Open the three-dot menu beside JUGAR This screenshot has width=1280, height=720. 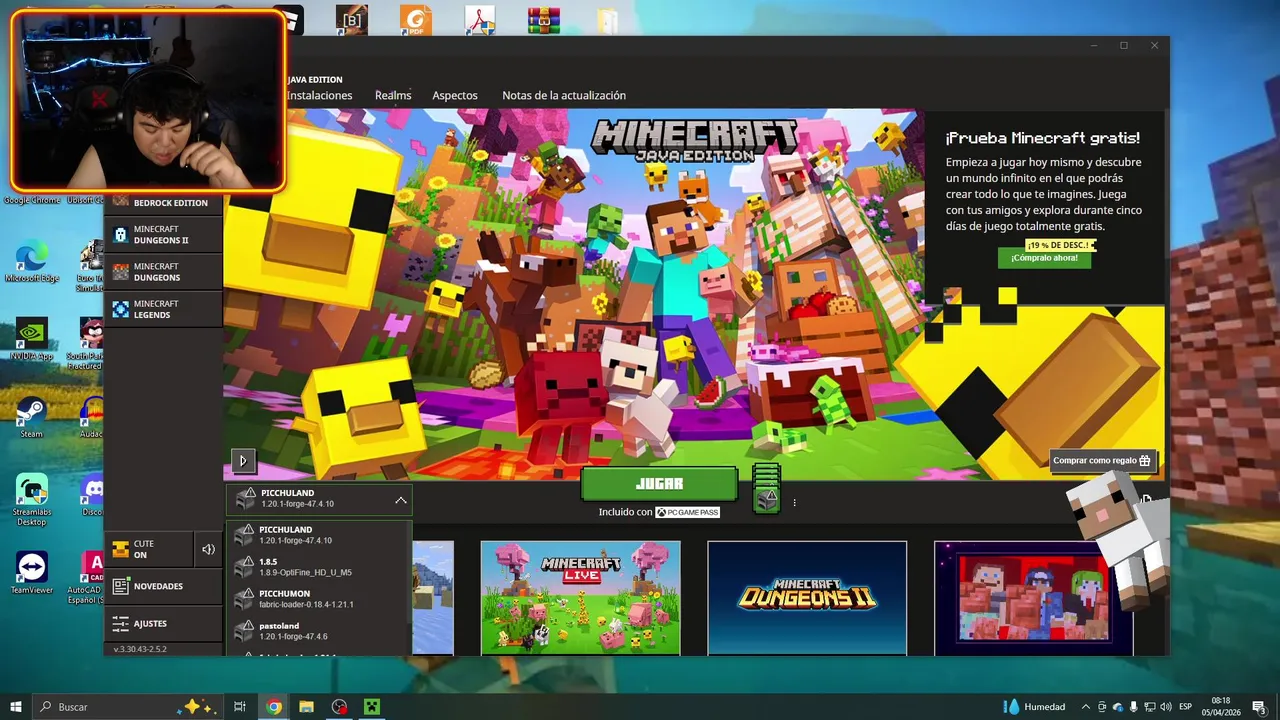click(794, 503)
